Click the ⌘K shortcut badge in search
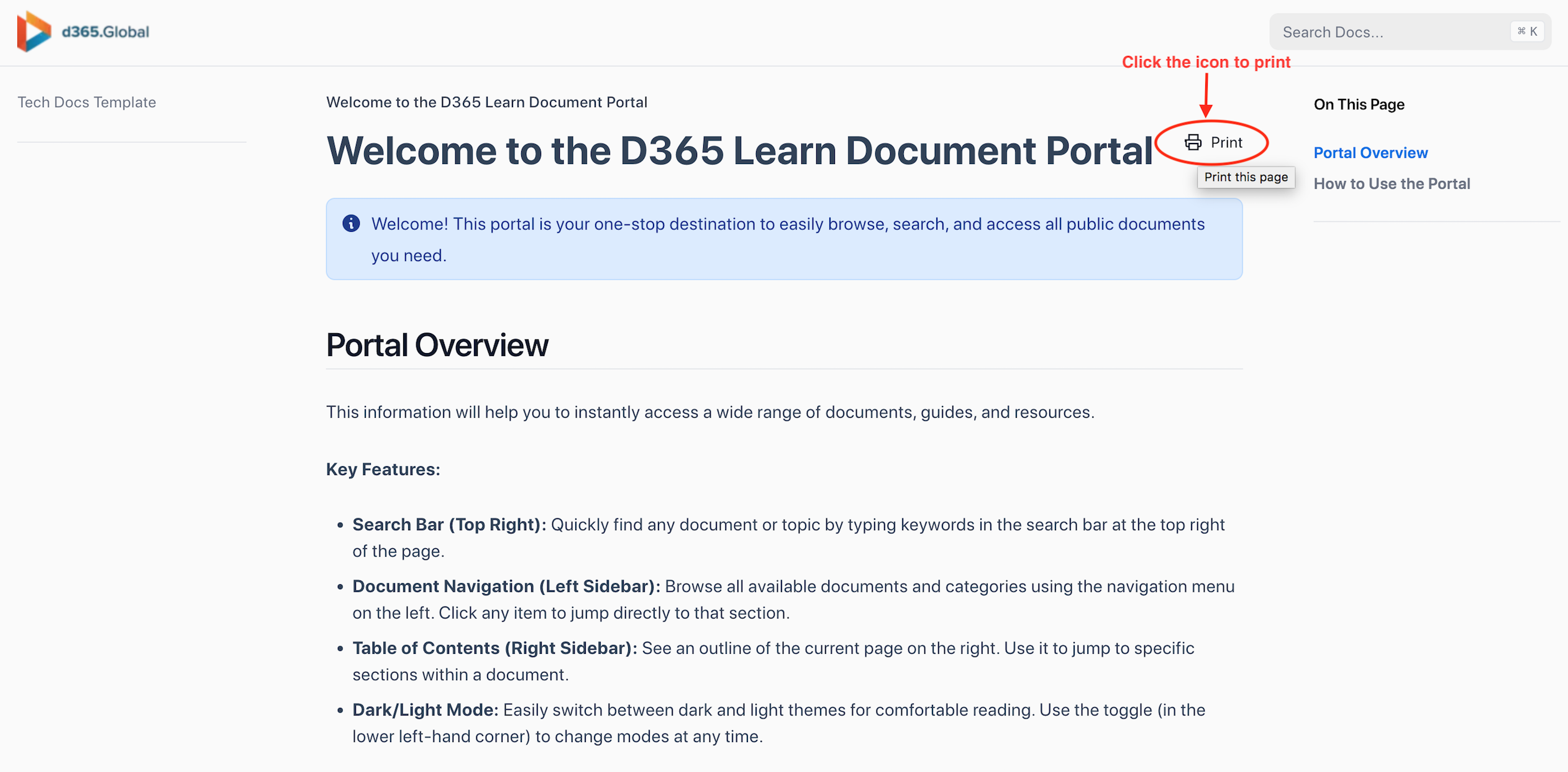The height and width of the screenshot is (772, 1568). click(x=1526, y=31)
